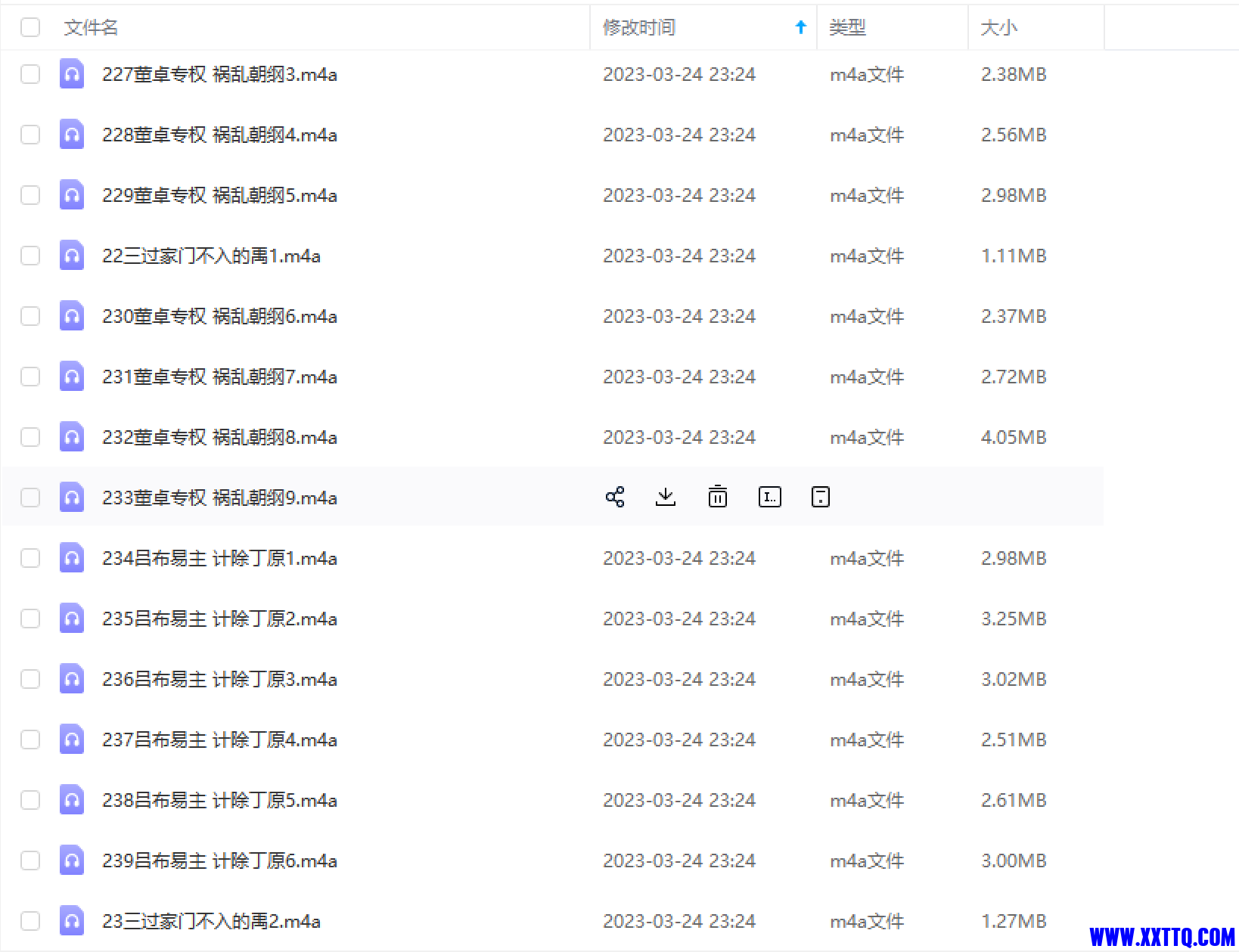1239x952 pixels.
Task: Open file 231董卓专权 祸乱朝纲7.m4a
Action: pyautogui.click(x=219, y=377)
